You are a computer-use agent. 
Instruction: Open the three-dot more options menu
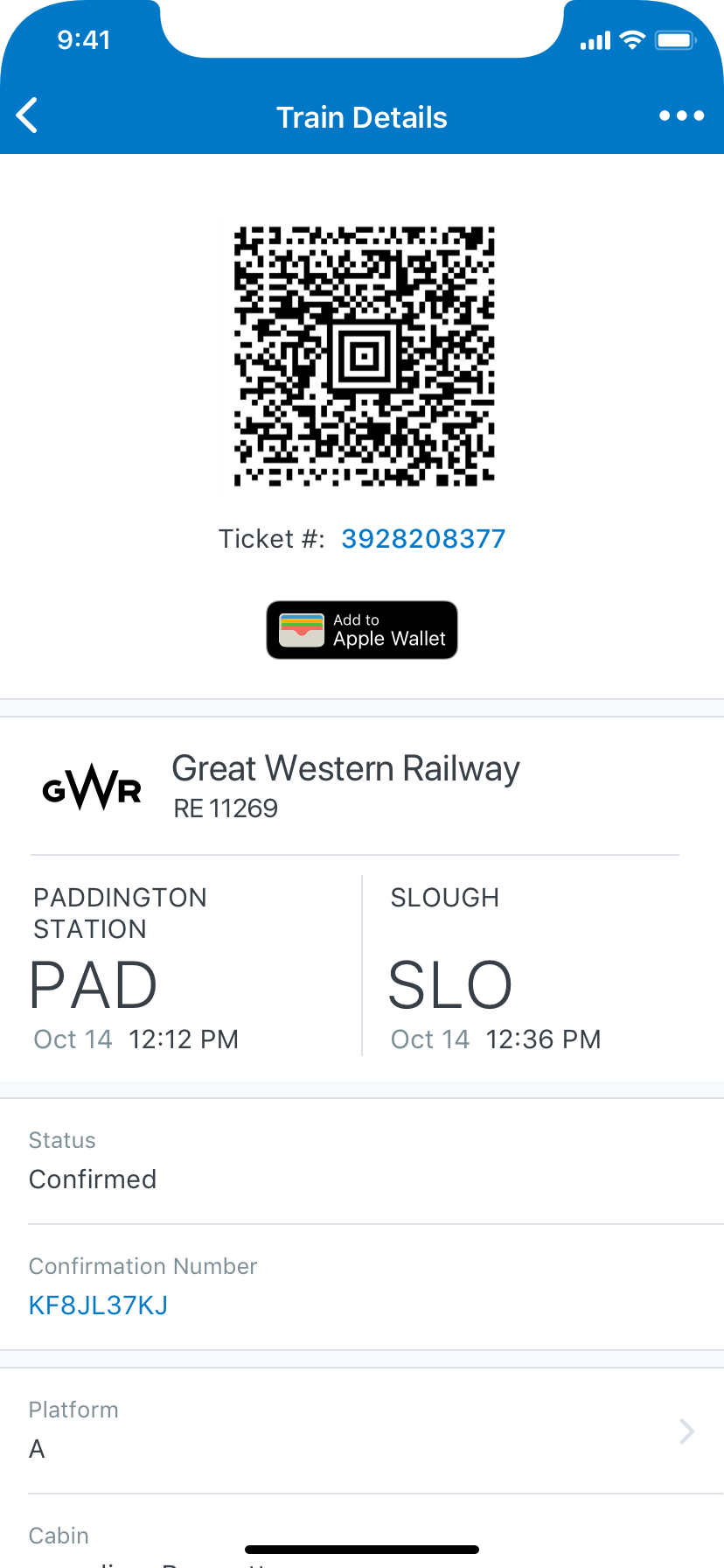click(681, 115)
